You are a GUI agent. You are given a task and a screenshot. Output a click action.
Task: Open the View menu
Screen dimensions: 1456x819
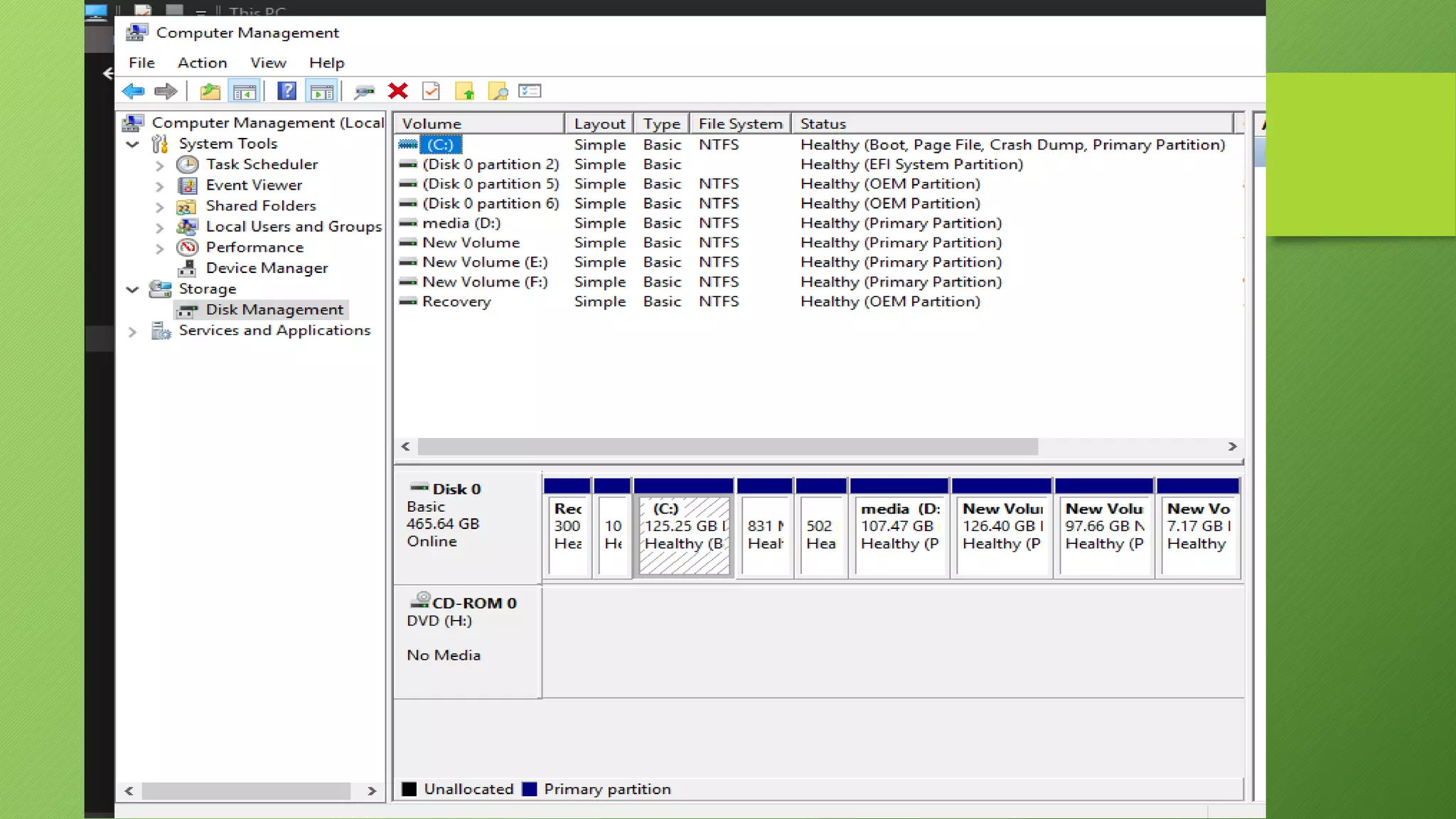(x=268, y=63)
